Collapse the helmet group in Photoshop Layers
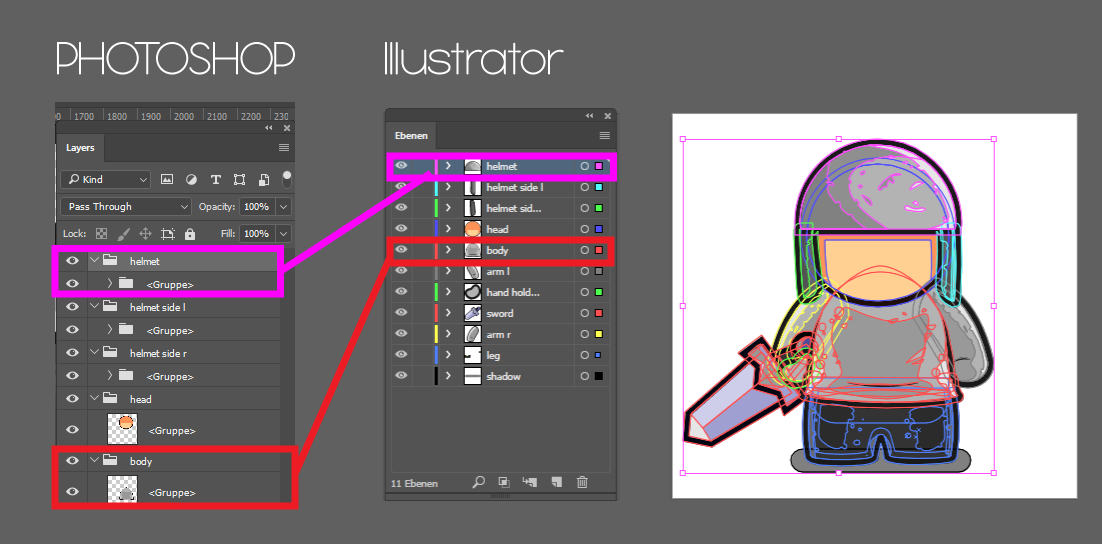 (x=95, y=261)
